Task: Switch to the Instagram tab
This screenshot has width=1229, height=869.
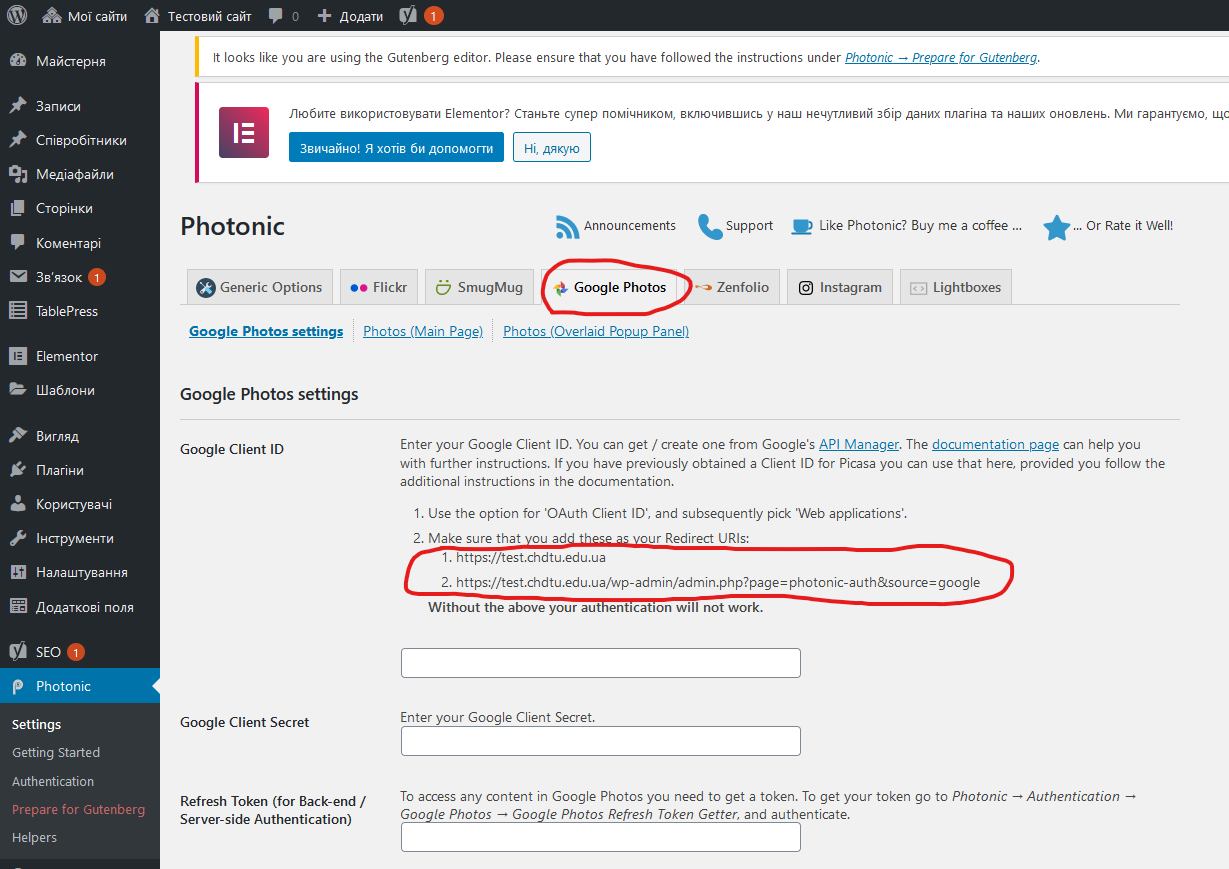Action: pos(840,287)
